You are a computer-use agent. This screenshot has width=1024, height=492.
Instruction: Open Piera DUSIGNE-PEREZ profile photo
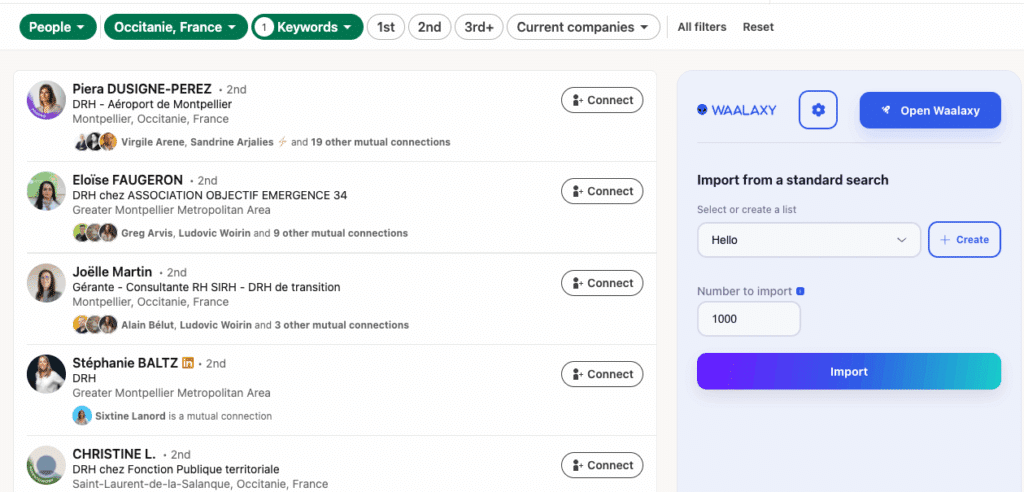(x=46, y=100)
